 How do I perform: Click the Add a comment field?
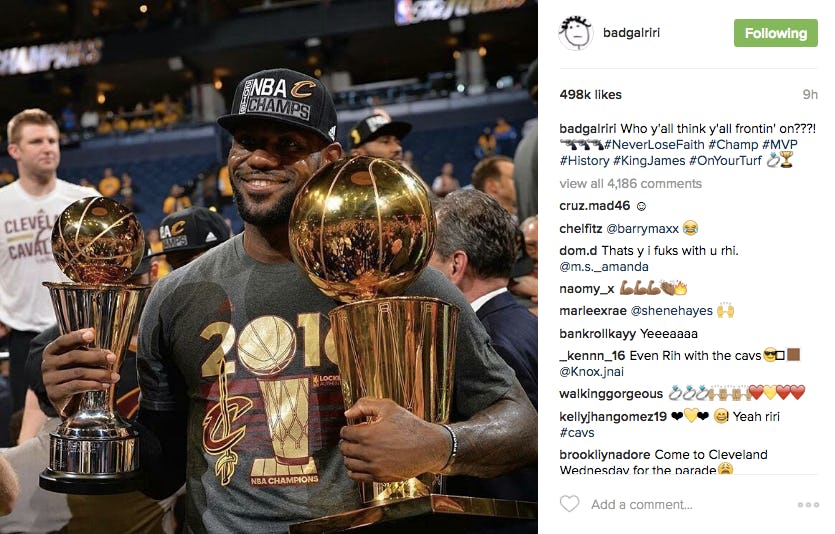click(x=642, y=504)
